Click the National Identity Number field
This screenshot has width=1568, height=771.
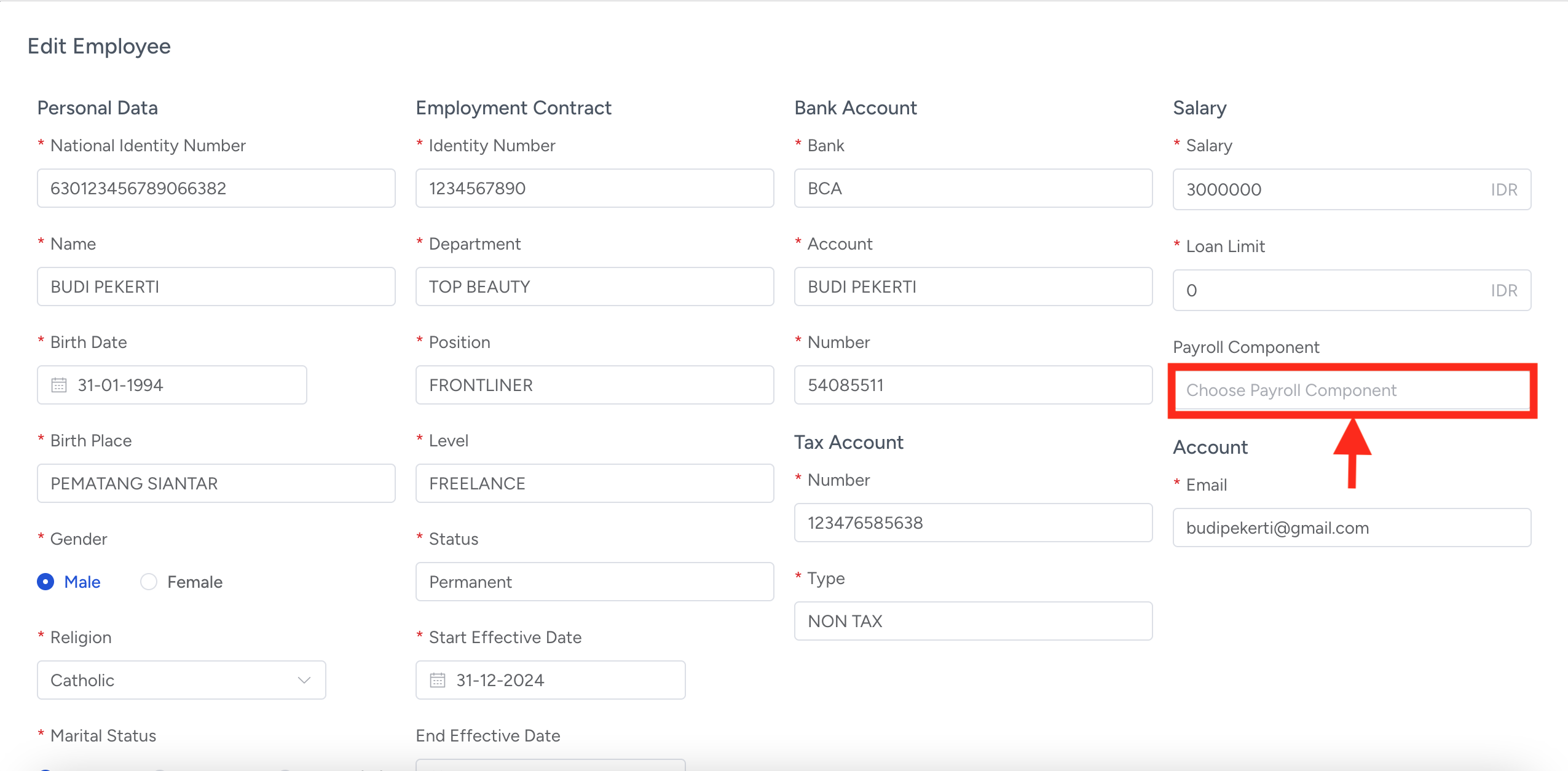216,188
